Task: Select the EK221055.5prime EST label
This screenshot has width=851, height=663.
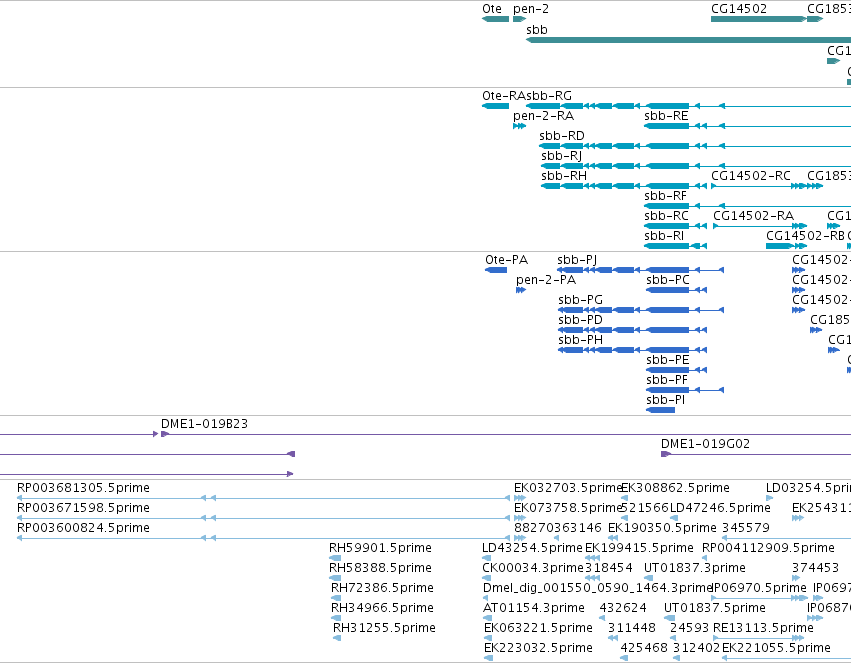Action: [x=776, y=648]
